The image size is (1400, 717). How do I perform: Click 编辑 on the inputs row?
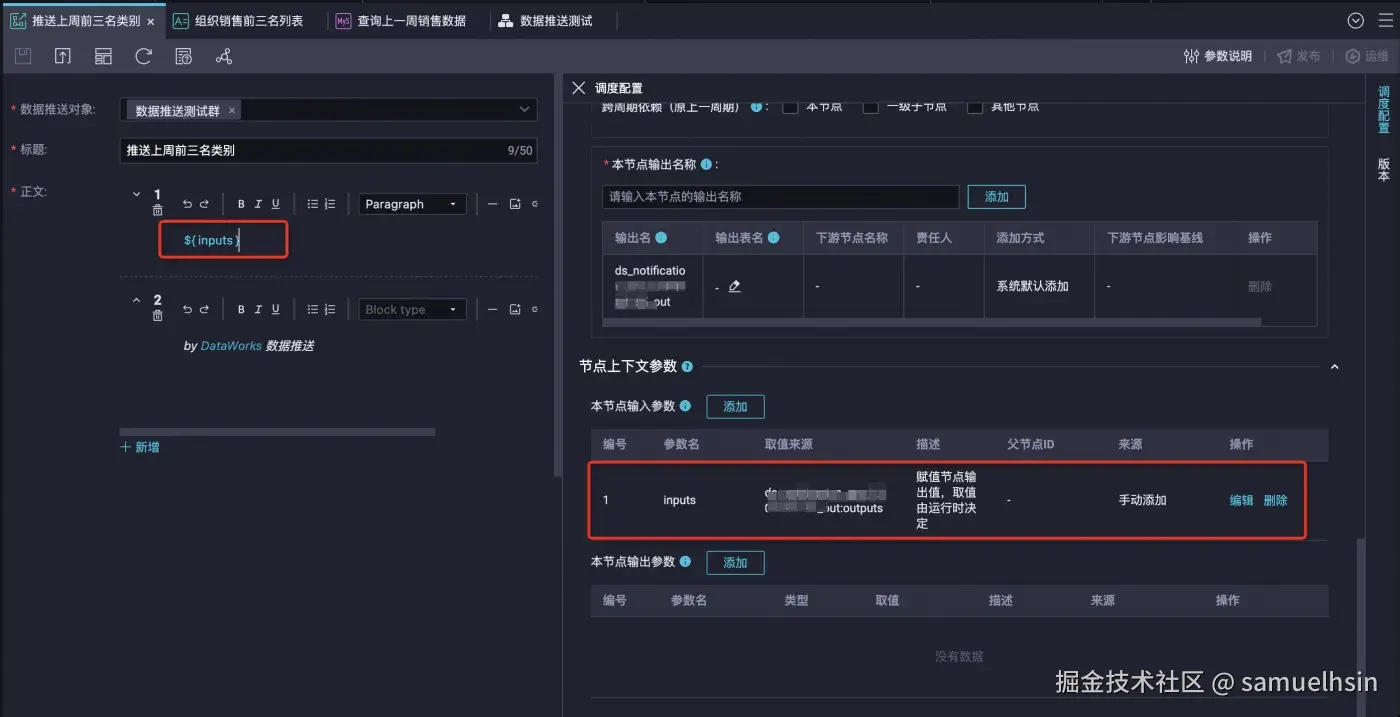tap(1241, 500)
